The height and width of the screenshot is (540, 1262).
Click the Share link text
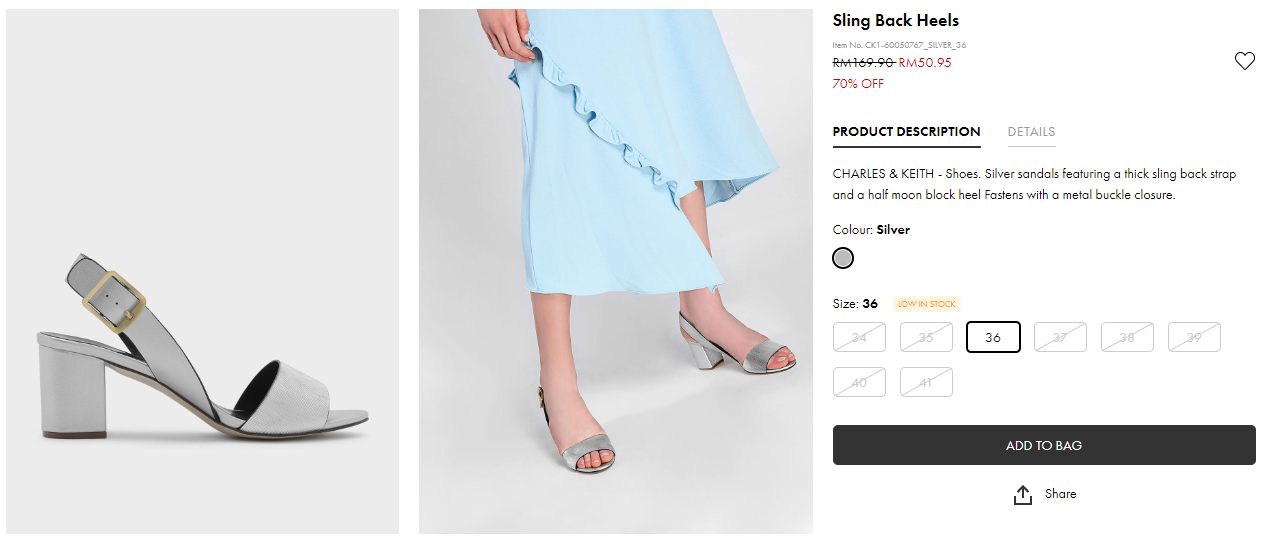click(1060, 494)
